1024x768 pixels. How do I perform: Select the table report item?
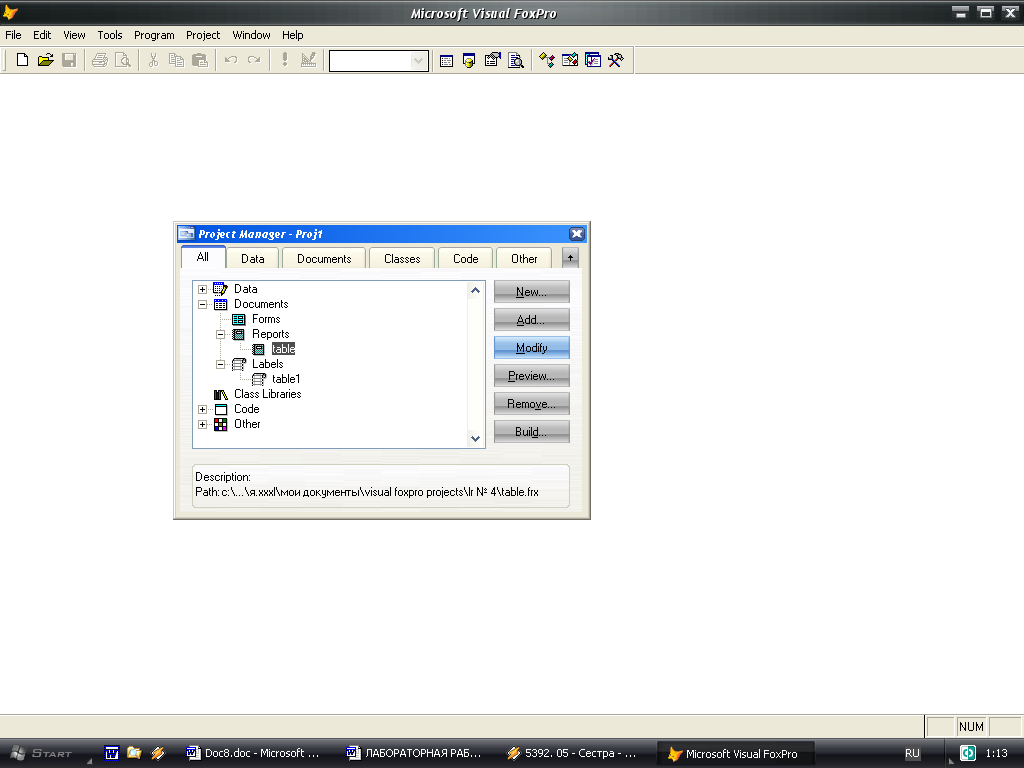[283, 349]
